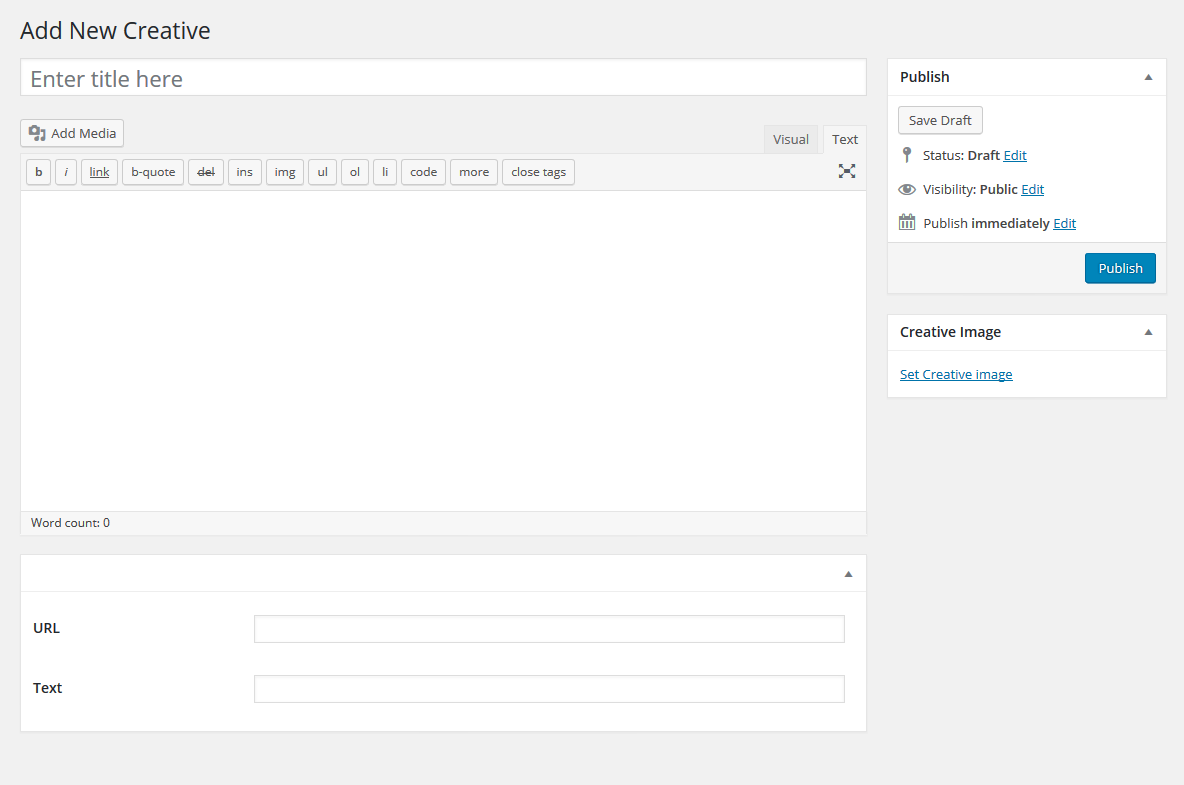Click the Set Creative image link

[956, 374]
